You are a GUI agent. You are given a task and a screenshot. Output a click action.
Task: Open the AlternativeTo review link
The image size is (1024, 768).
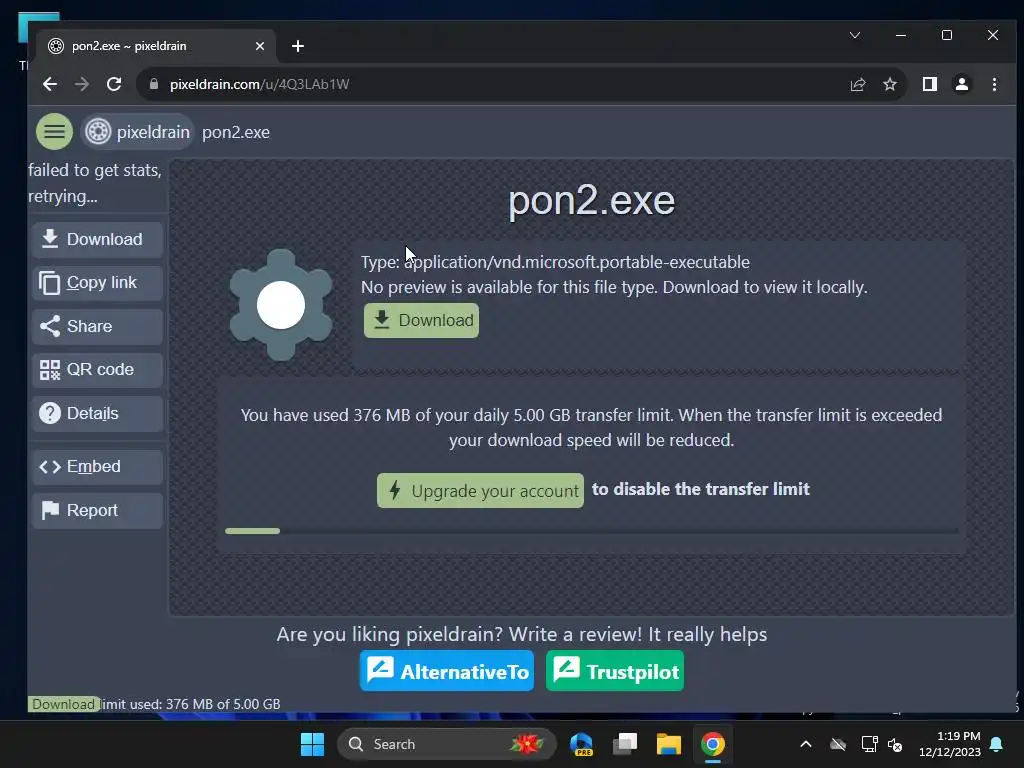[x=447, y=671]
